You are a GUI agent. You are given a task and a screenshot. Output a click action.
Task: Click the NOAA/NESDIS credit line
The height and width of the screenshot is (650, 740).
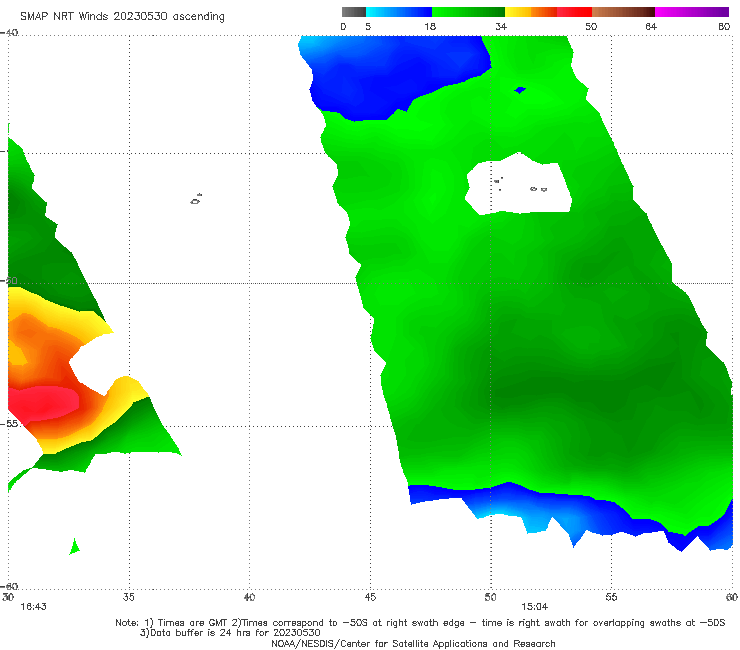(x=413, y=643)
